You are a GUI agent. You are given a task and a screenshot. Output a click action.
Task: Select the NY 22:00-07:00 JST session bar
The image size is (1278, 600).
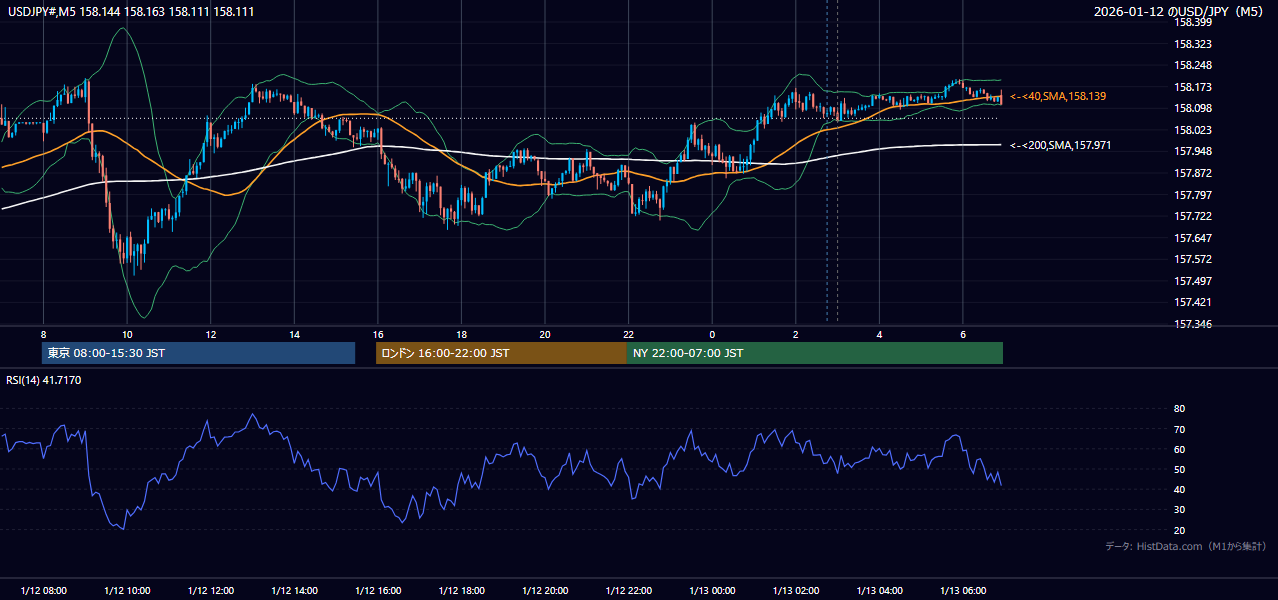[x=815, y=353]
